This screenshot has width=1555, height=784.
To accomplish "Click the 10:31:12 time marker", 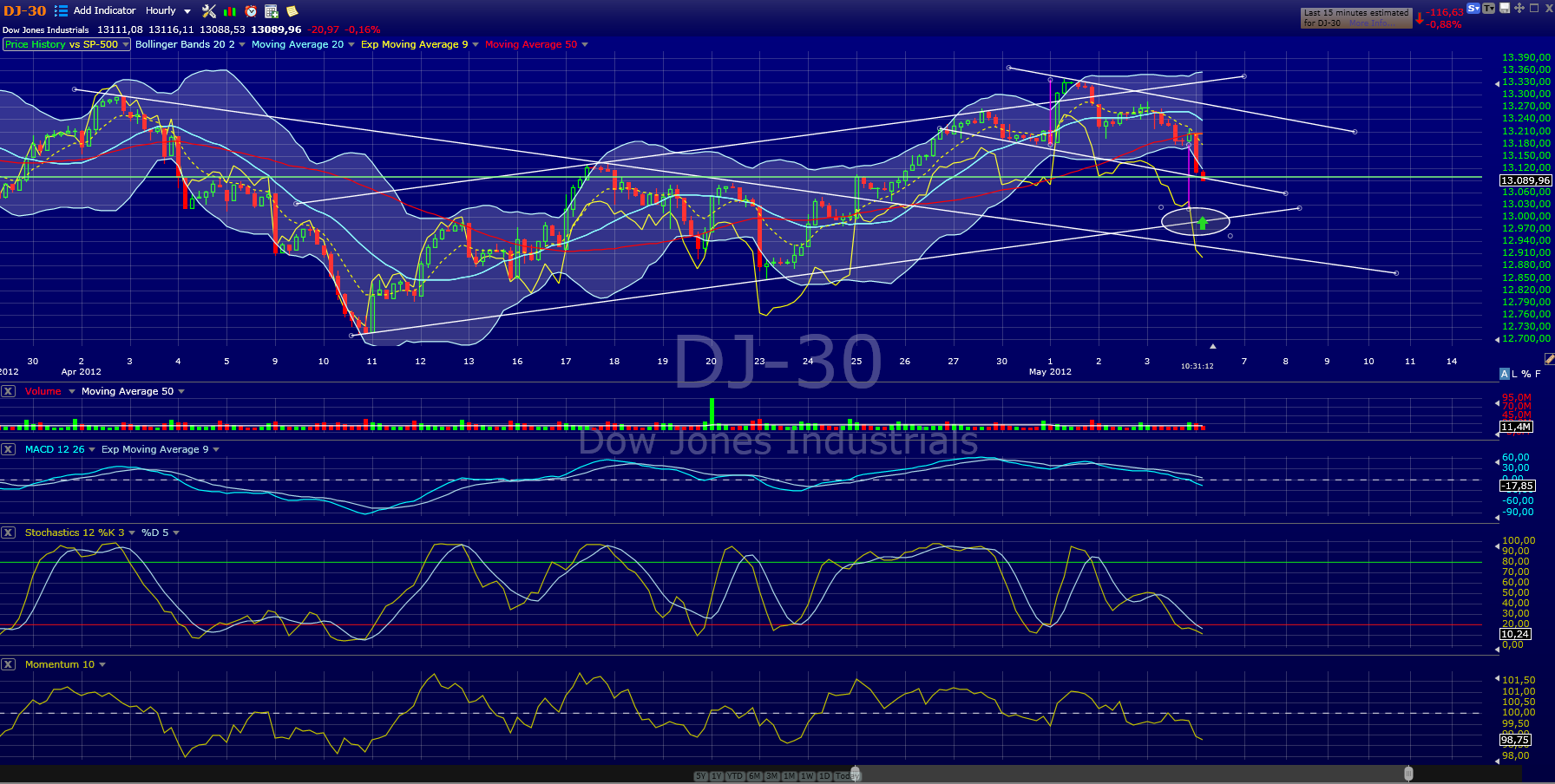I will click(x=1197, y=366).
